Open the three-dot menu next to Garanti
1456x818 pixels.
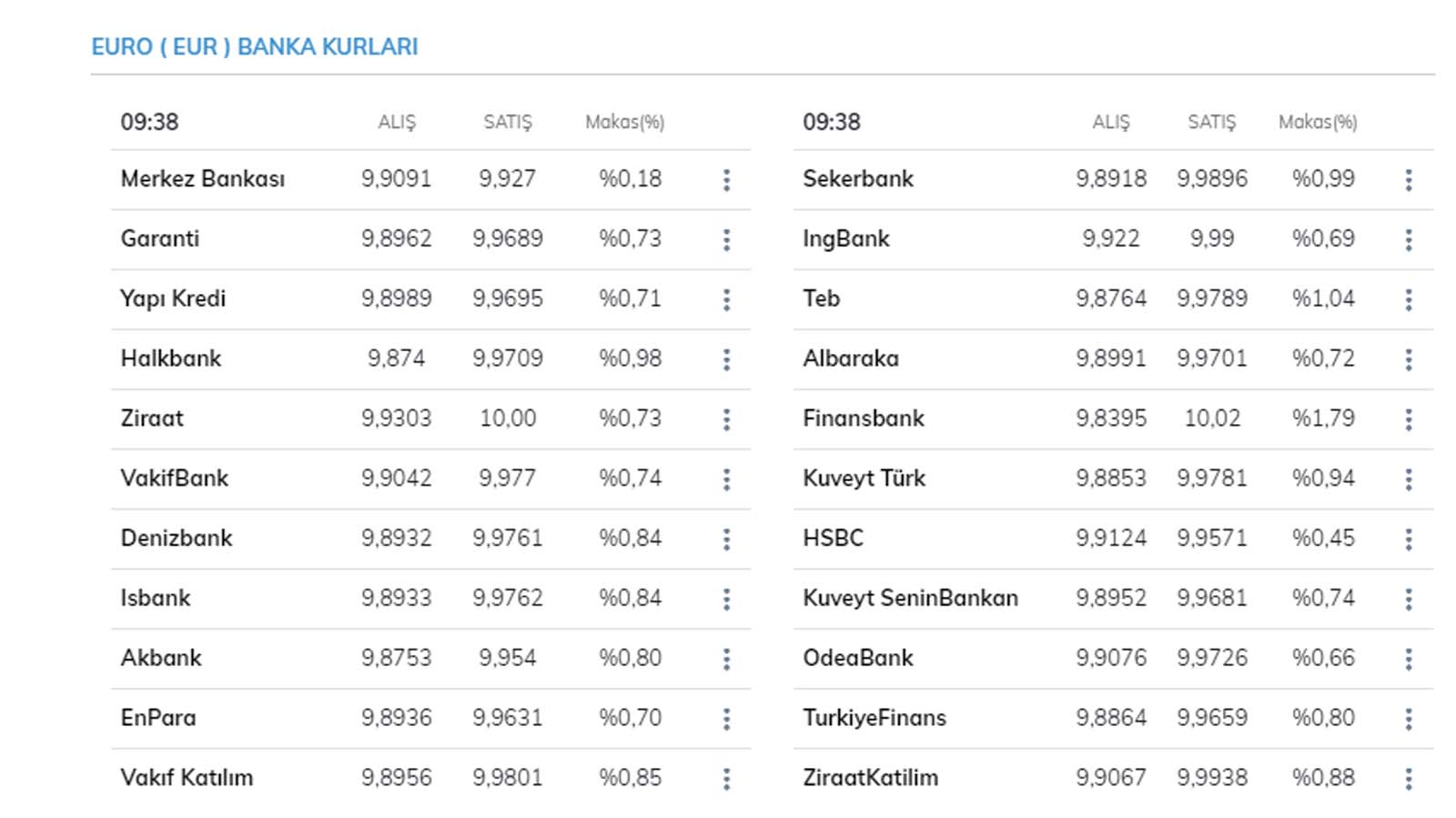726,239
